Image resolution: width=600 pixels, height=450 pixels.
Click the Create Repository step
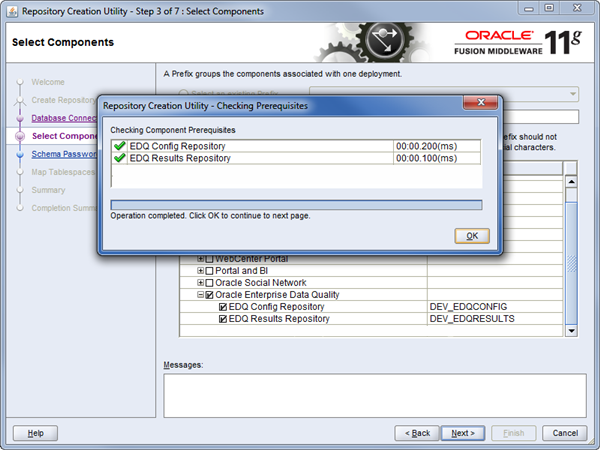tap(64, 100)
